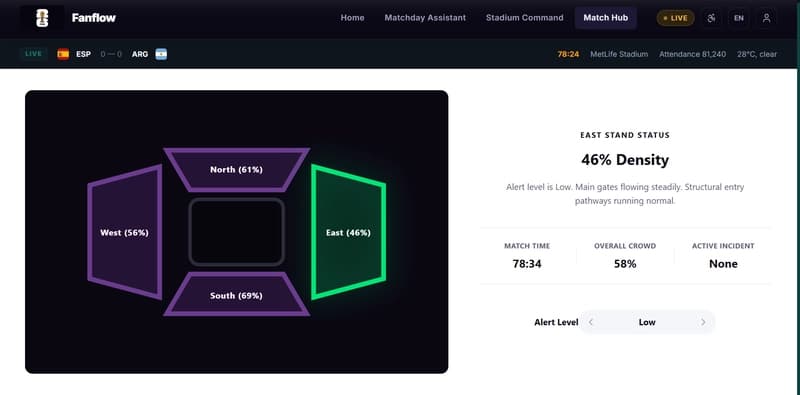Toggle the amber LIVE indicator pill
Viewport: 800px width, 395px height.
coord(675,18)
